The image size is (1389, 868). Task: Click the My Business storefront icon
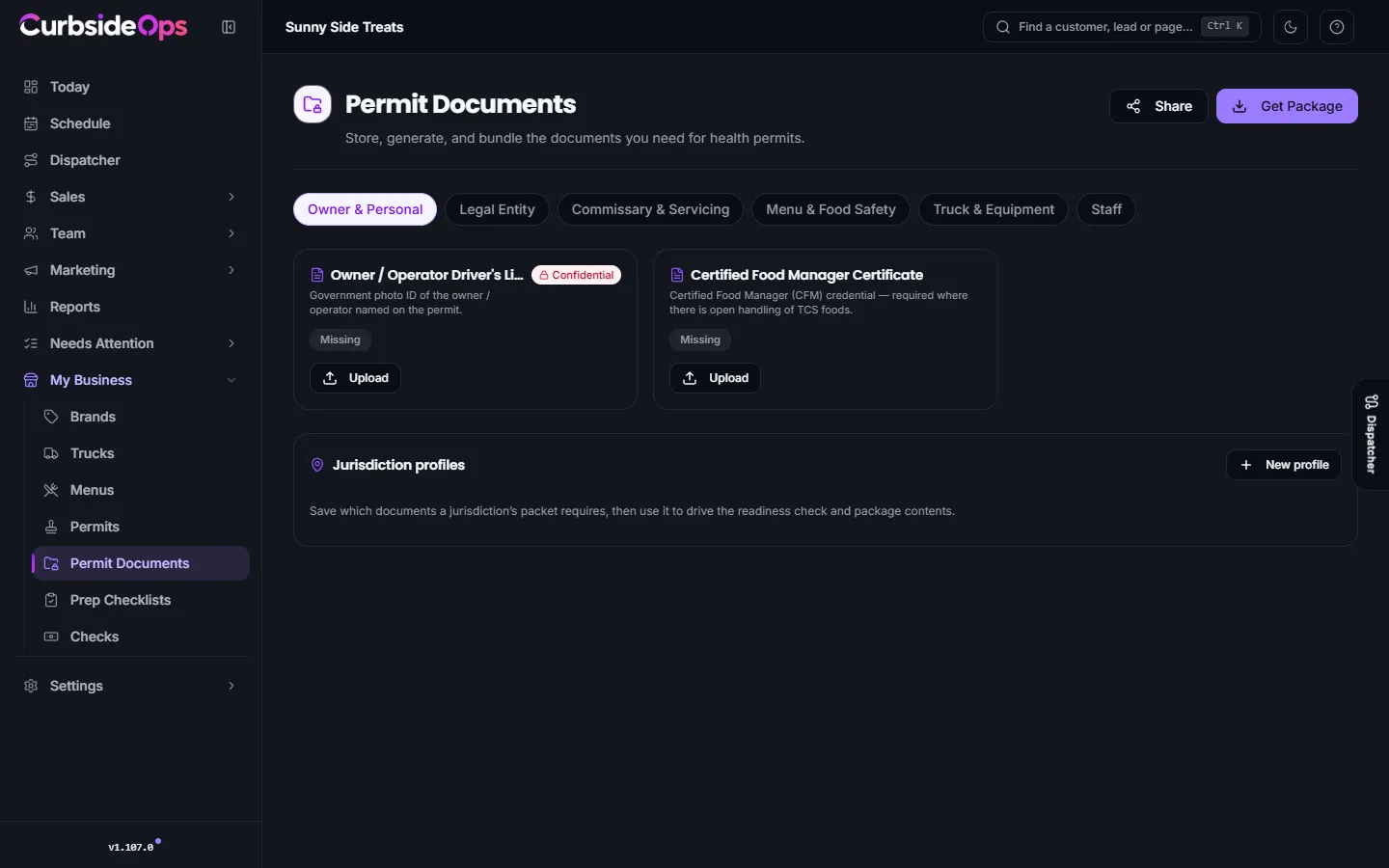[x=31, y=380]
